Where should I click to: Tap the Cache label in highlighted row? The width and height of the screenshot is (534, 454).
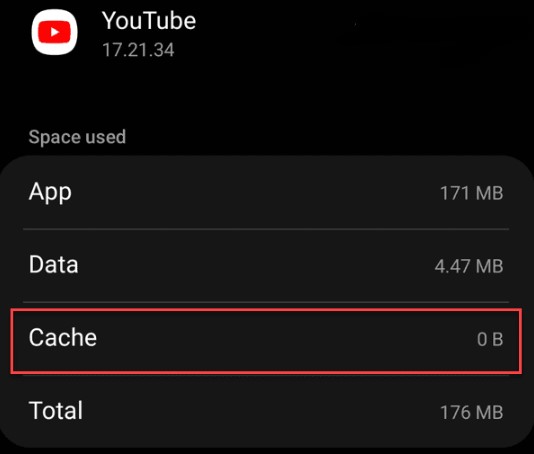tap(63, 338)
